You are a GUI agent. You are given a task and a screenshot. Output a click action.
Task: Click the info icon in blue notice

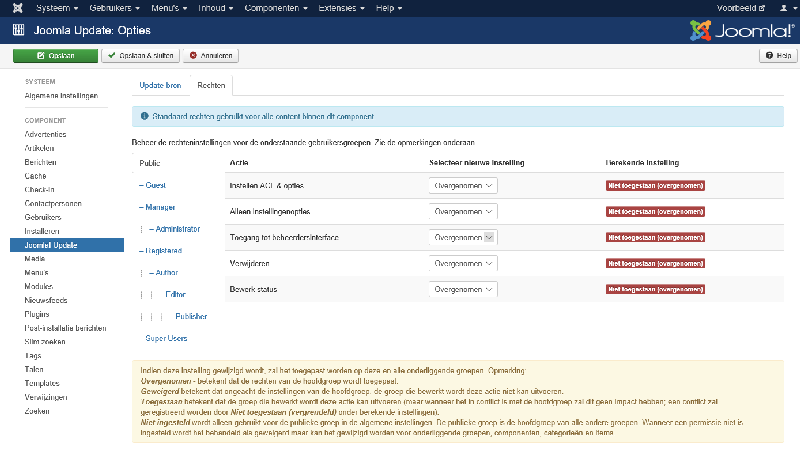(x=144, y=116)
